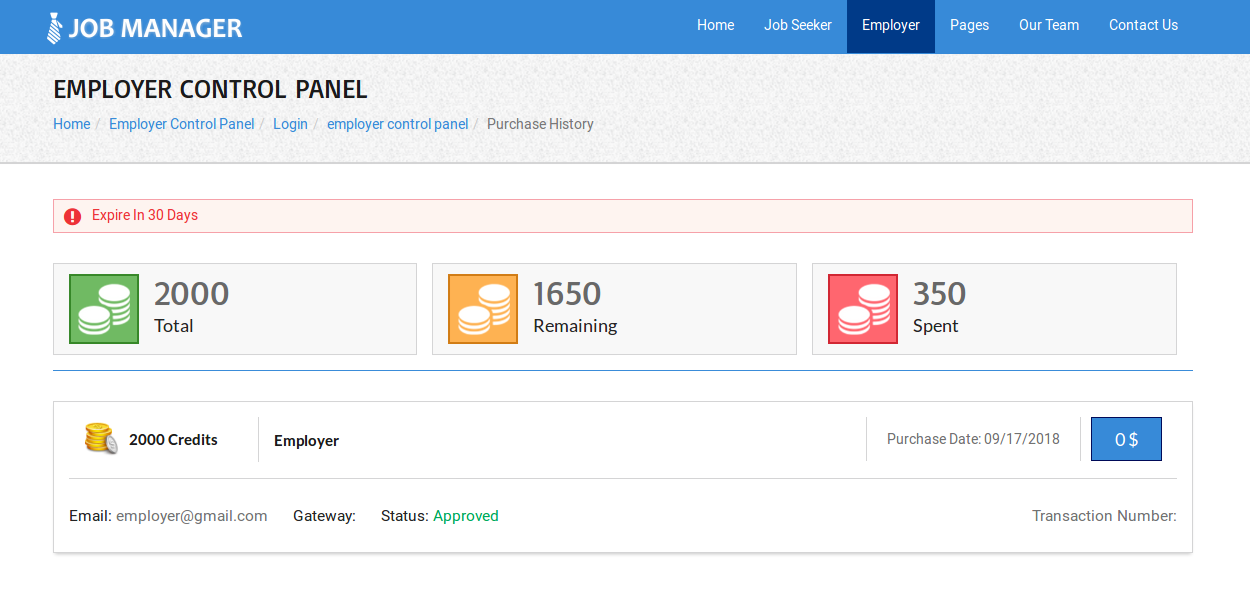Click the red expiry warning icon
This screenshot has width=1250, height=607.
point(72,216)
